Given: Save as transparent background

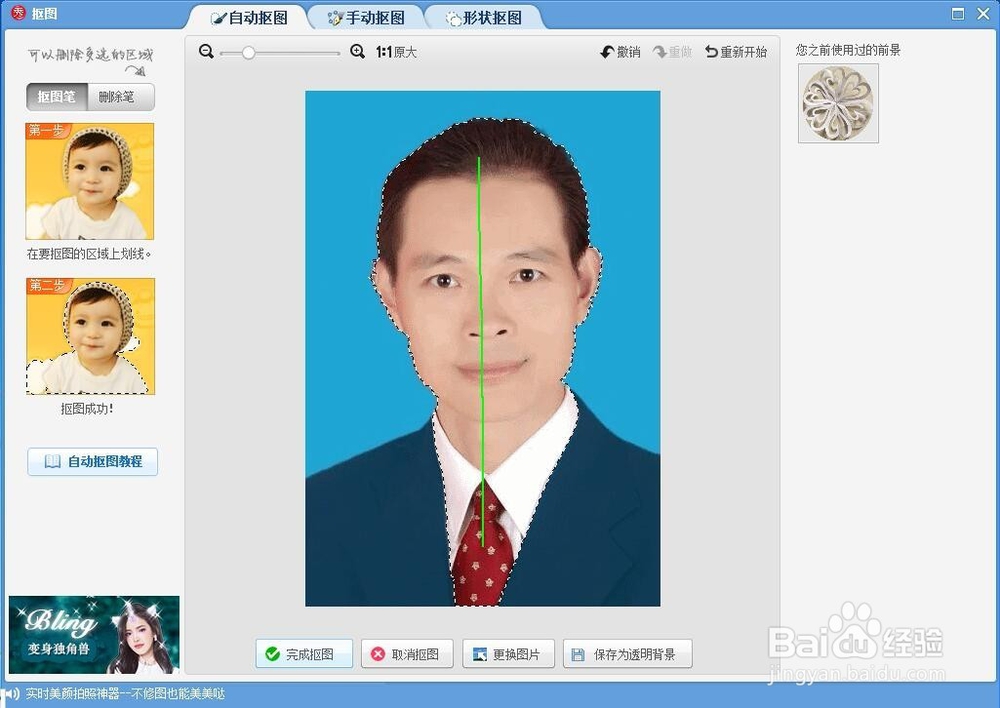Looking at the screenshot, I should click(x=627, y=653).
